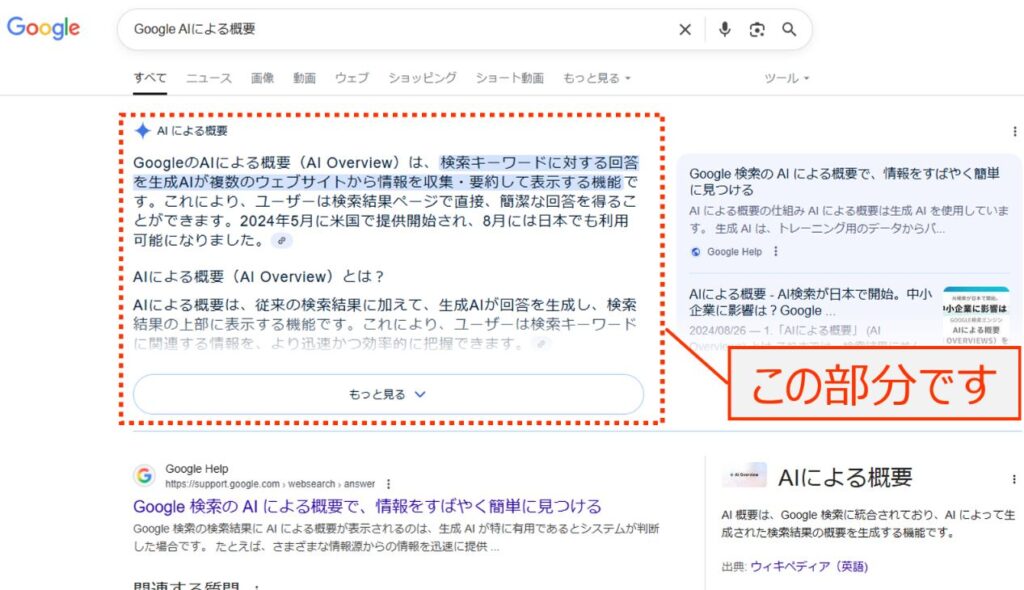Clear the search box with the X icon
This screenshot has height=590, width=1024.
point(685,29)
